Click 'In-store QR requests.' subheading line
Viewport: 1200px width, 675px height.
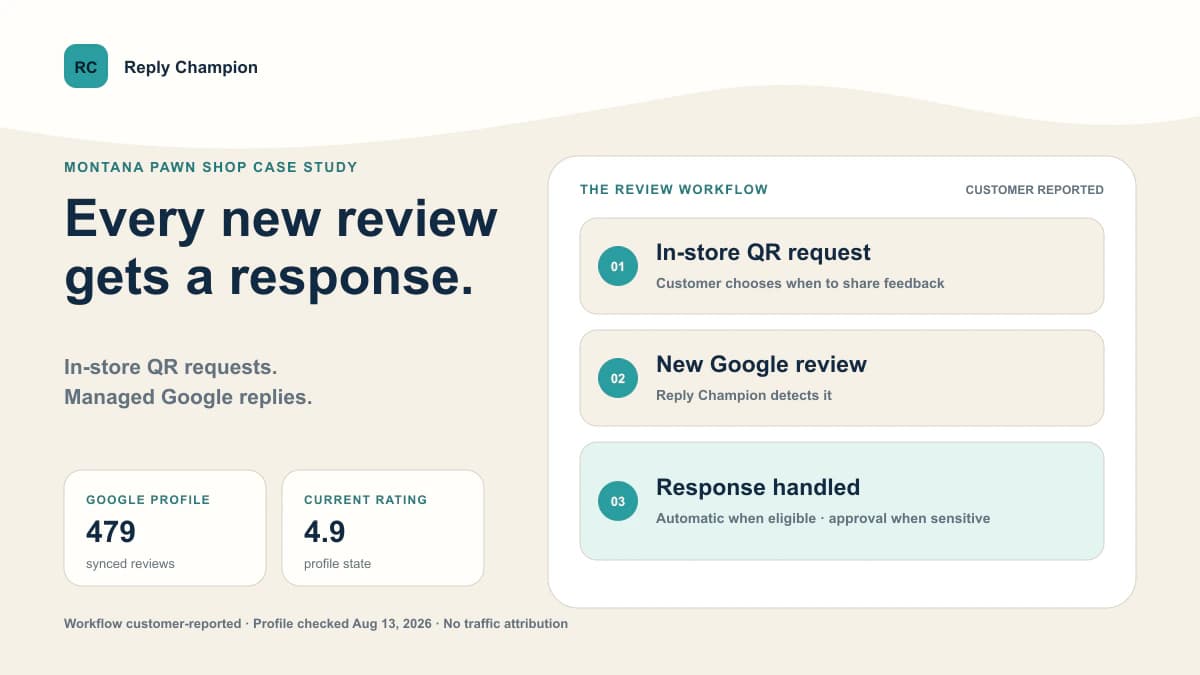tap(171, 367)
